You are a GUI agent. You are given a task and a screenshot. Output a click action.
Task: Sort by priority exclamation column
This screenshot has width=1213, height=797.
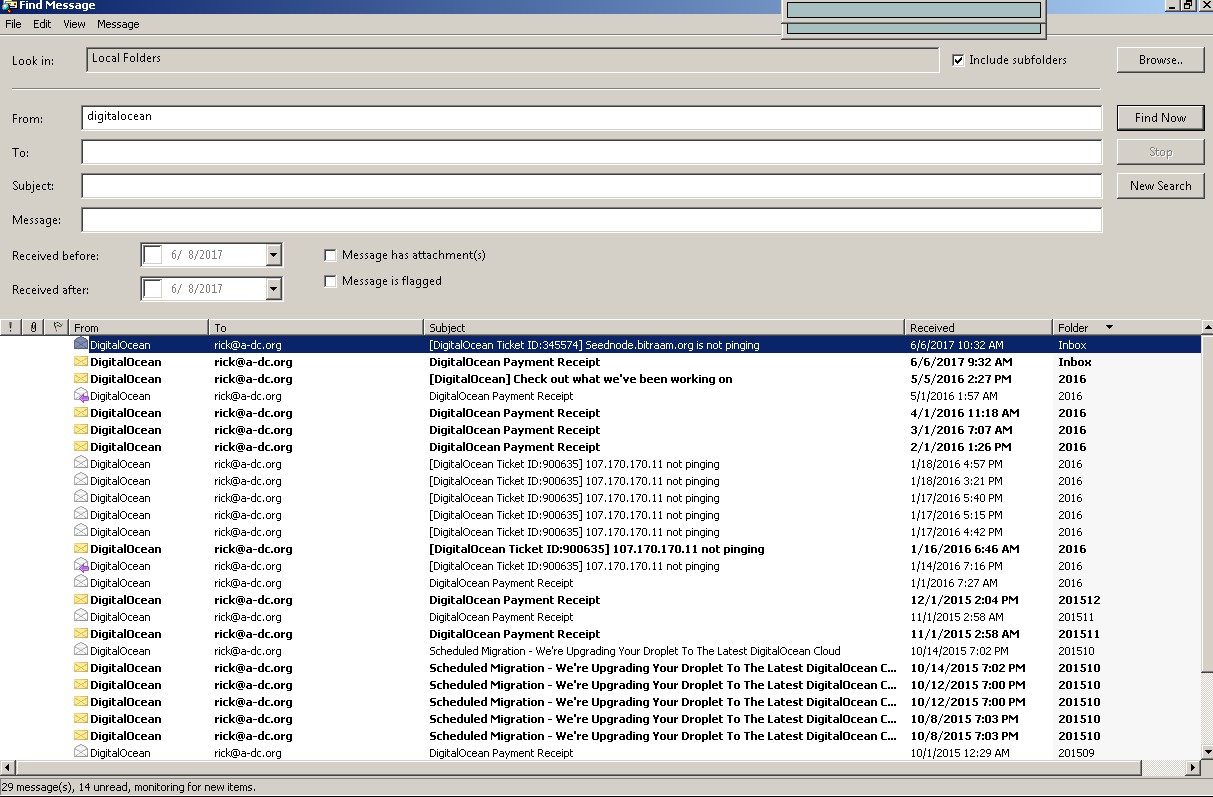click(10, 327)
